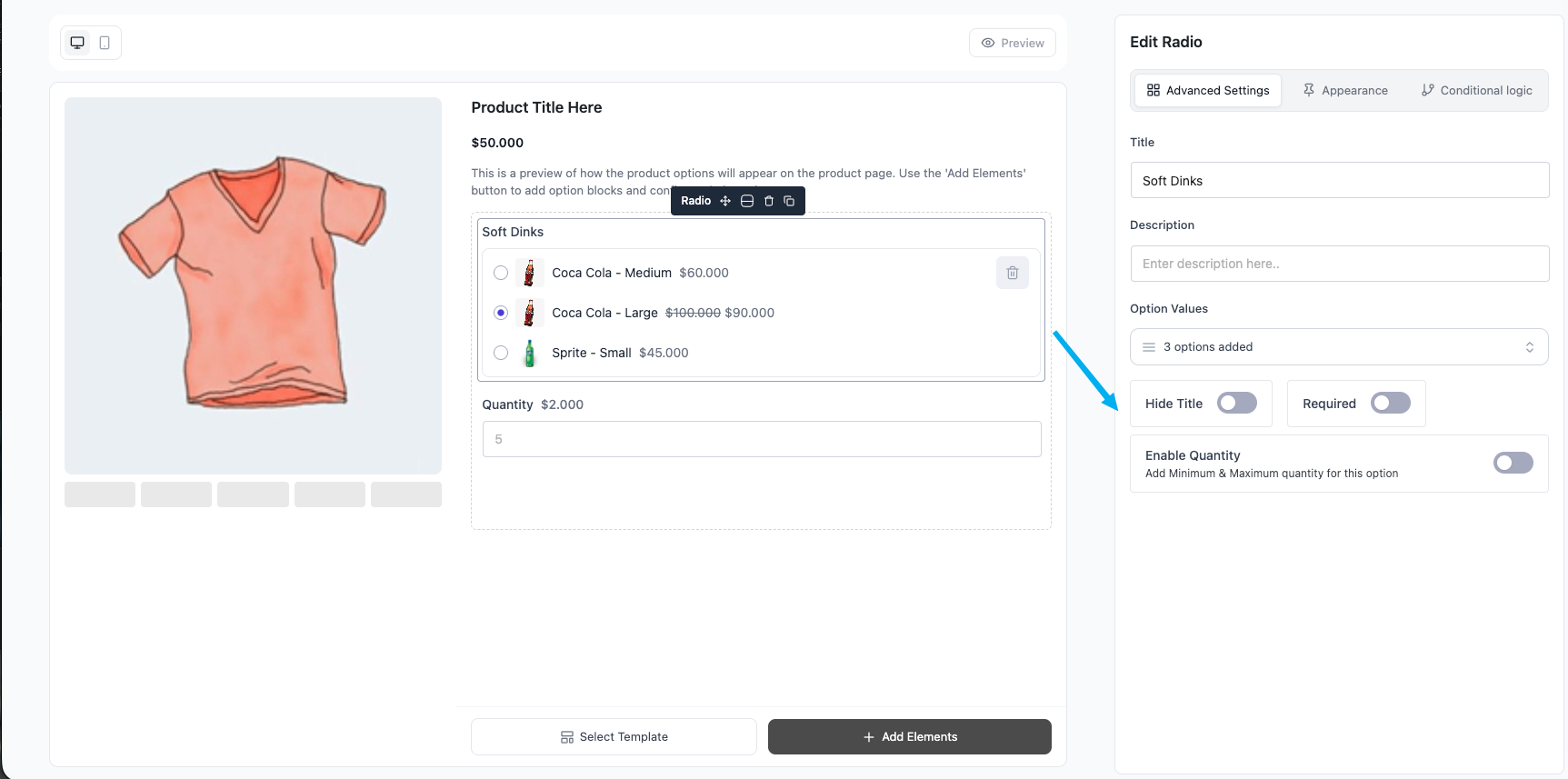
Task: Switch to the Appearance tab
Action: (1345, 90)
